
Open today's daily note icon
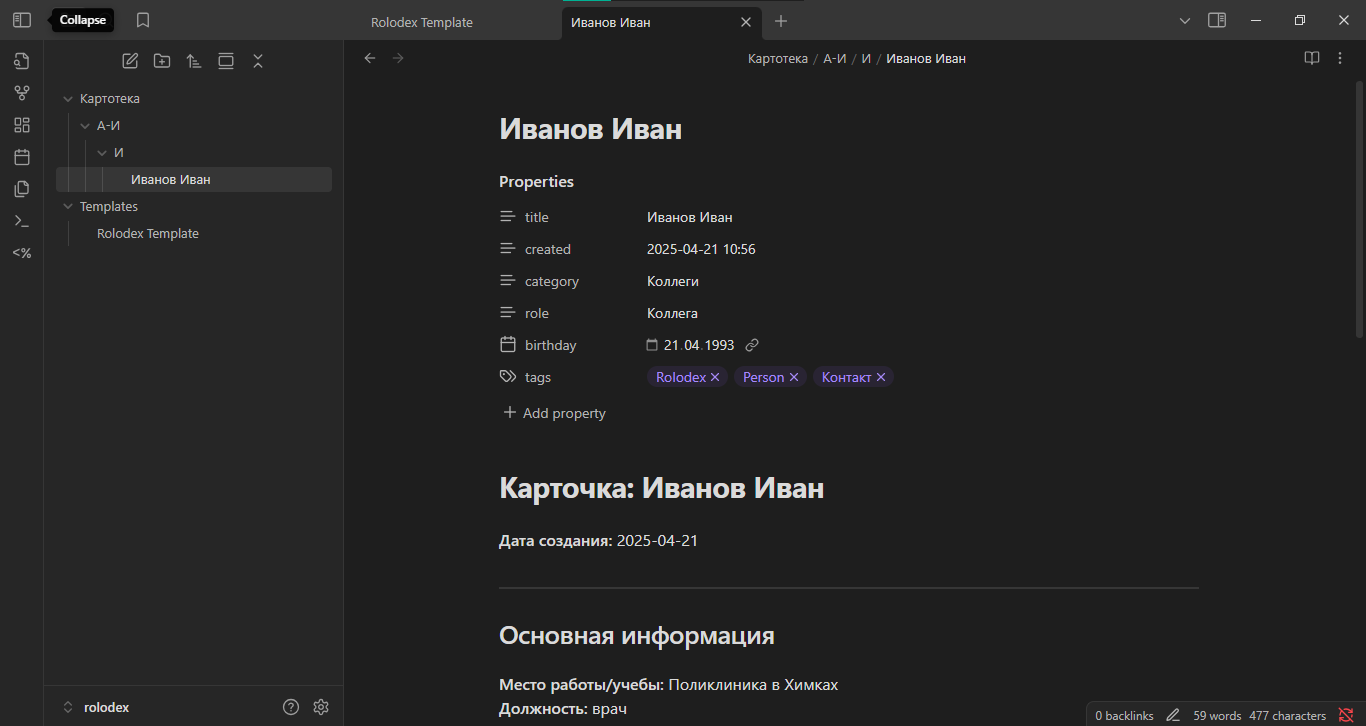pos(22,157)
